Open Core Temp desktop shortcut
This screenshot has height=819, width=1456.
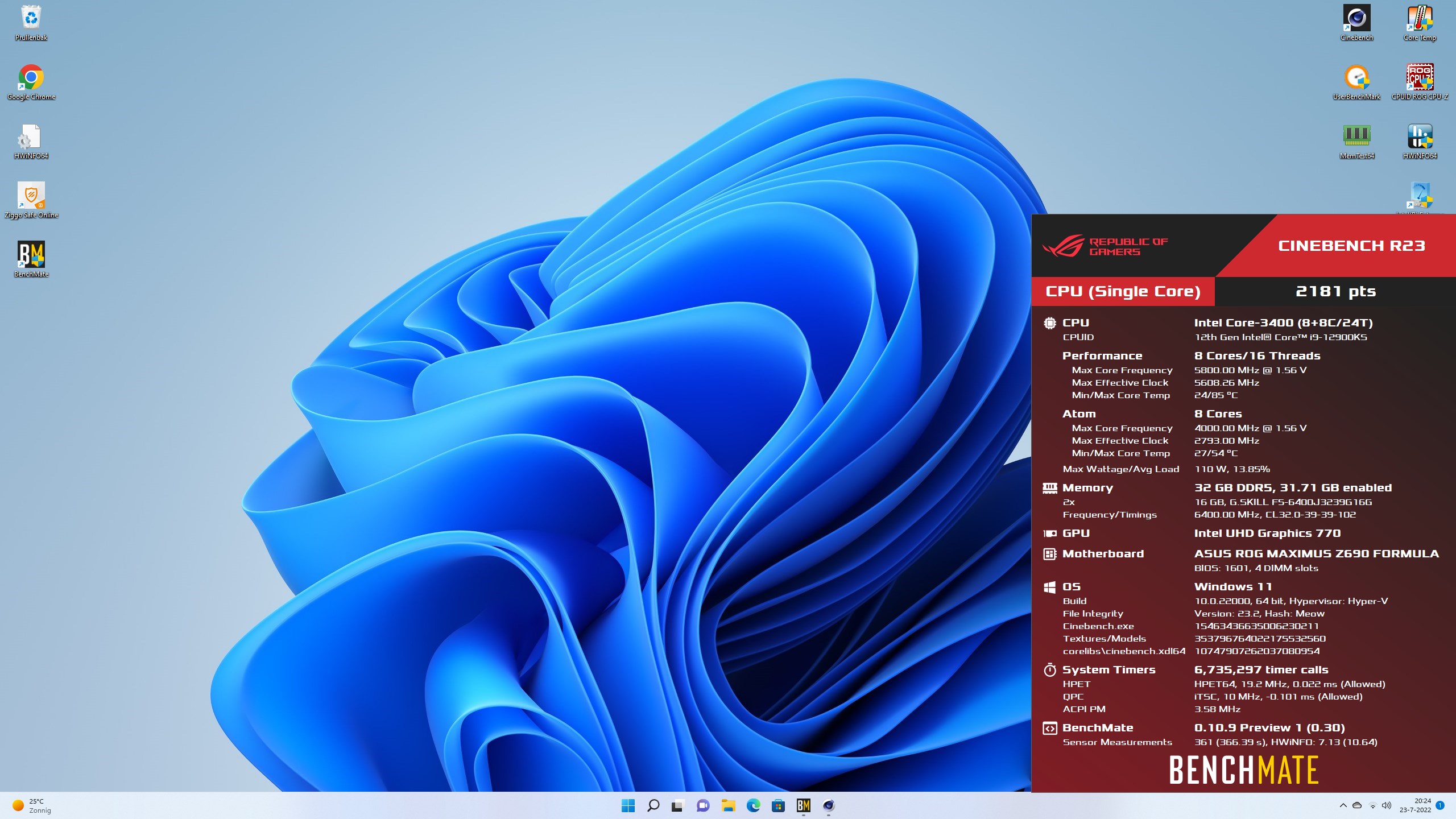[1420, 23]
